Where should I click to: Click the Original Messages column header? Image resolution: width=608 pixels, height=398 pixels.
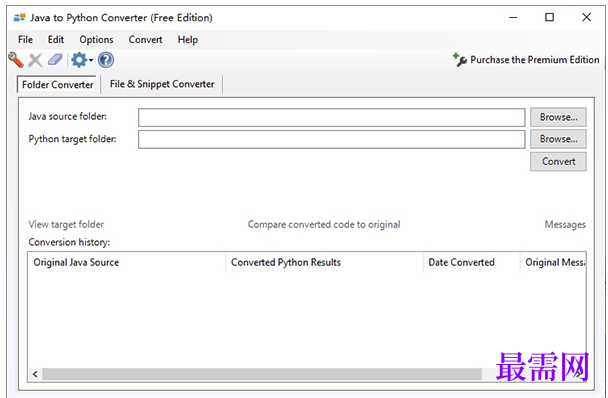click(x=553, y=263)
